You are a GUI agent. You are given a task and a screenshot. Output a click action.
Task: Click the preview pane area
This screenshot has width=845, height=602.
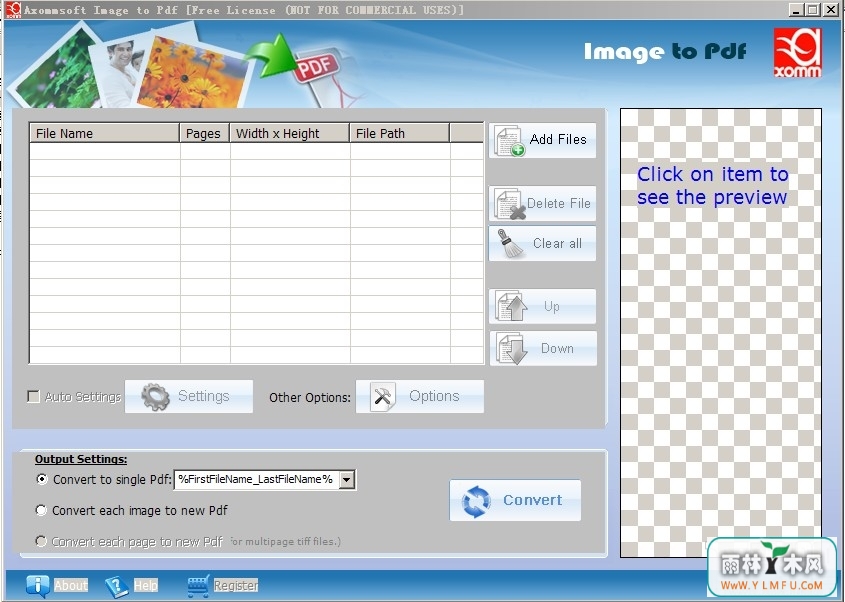pos(721,333)
